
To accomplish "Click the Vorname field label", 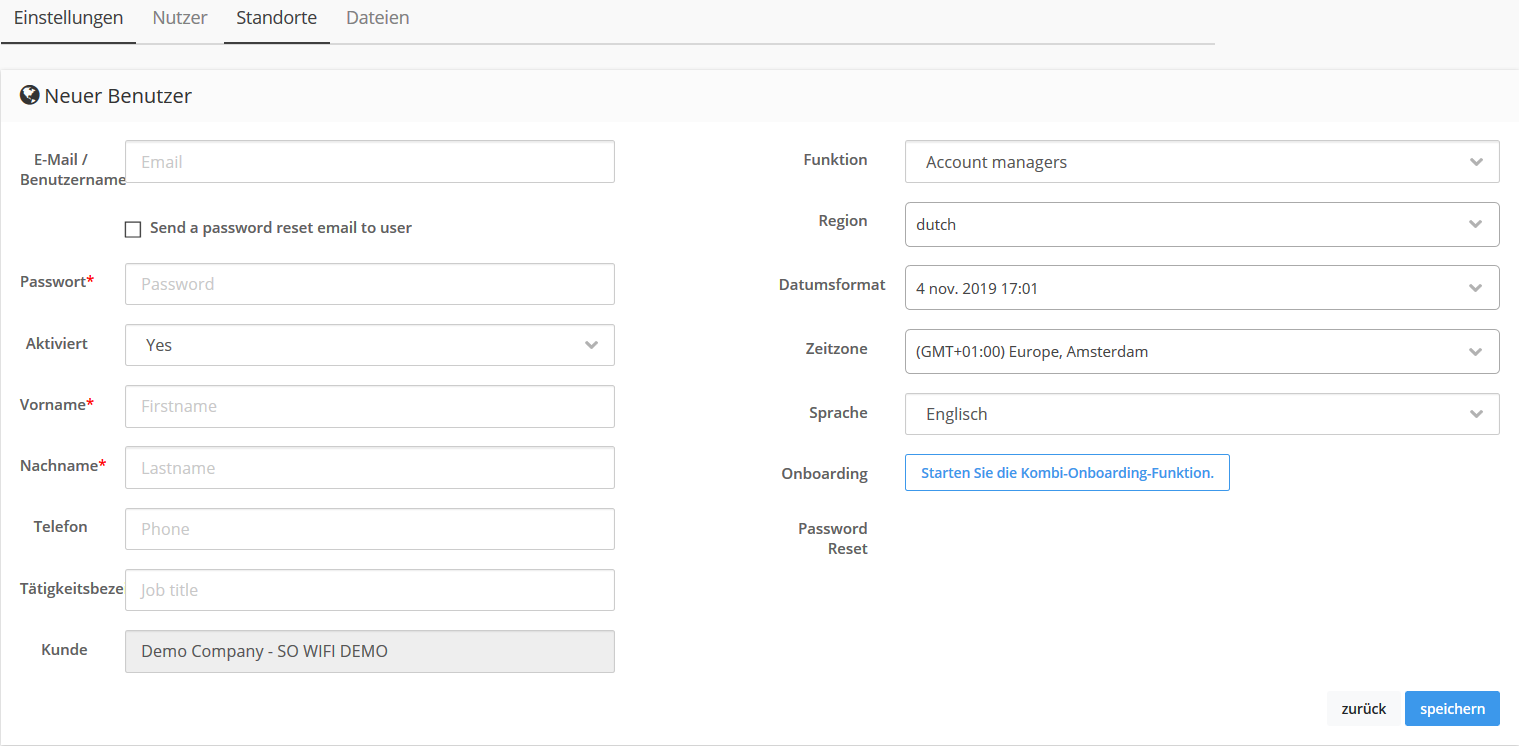I will tap(57, 404).
